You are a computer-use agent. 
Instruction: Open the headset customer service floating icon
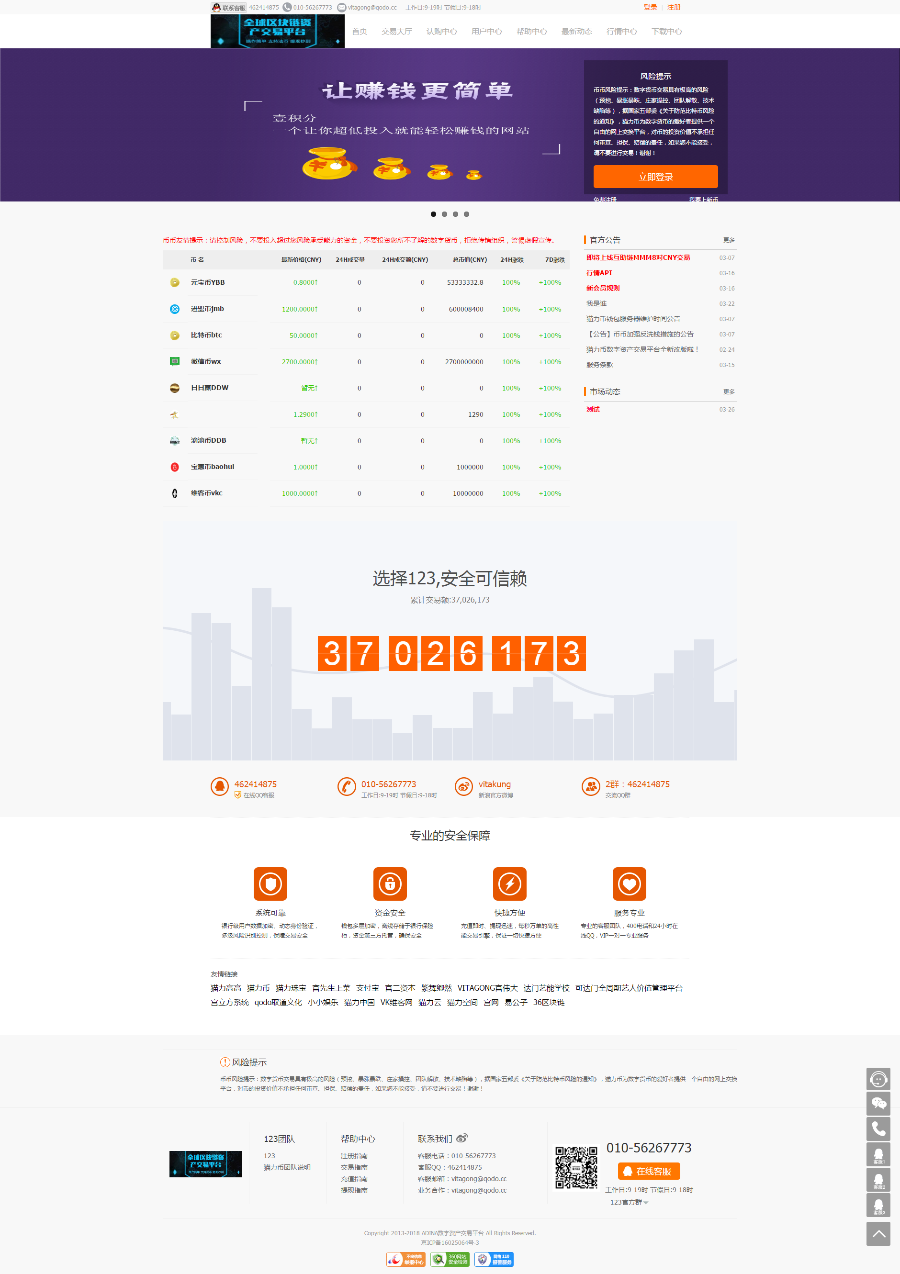click(878, 1079)
